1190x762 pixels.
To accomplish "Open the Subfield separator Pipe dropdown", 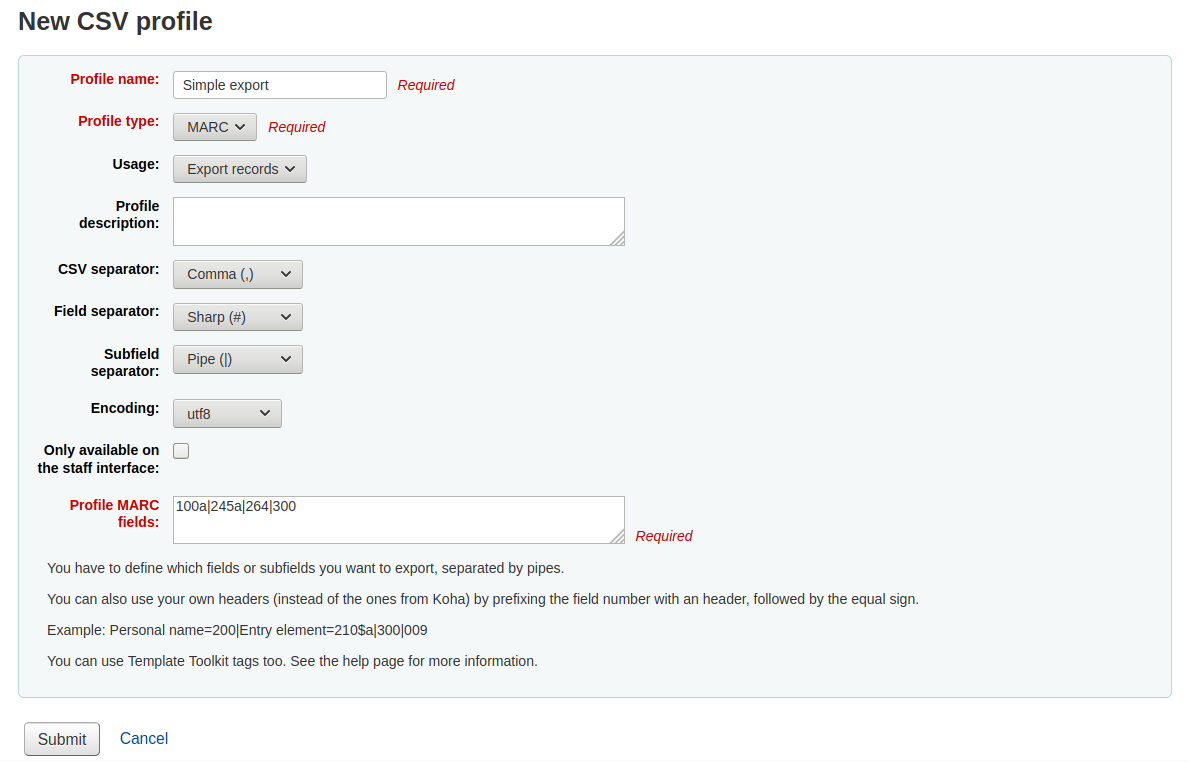I will (x=238, y=359).
